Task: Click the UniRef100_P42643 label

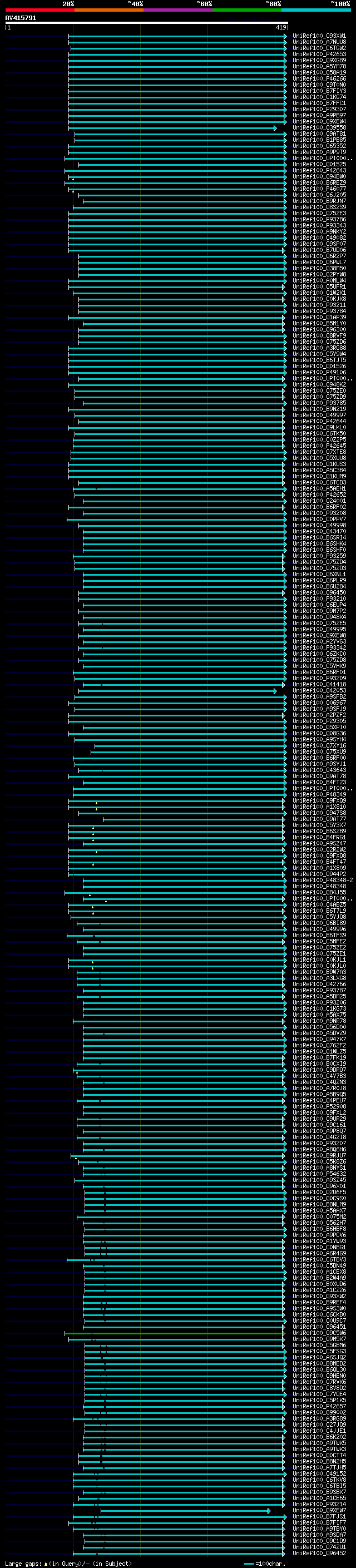Action: pyautogui.click(x=319, y=170)
